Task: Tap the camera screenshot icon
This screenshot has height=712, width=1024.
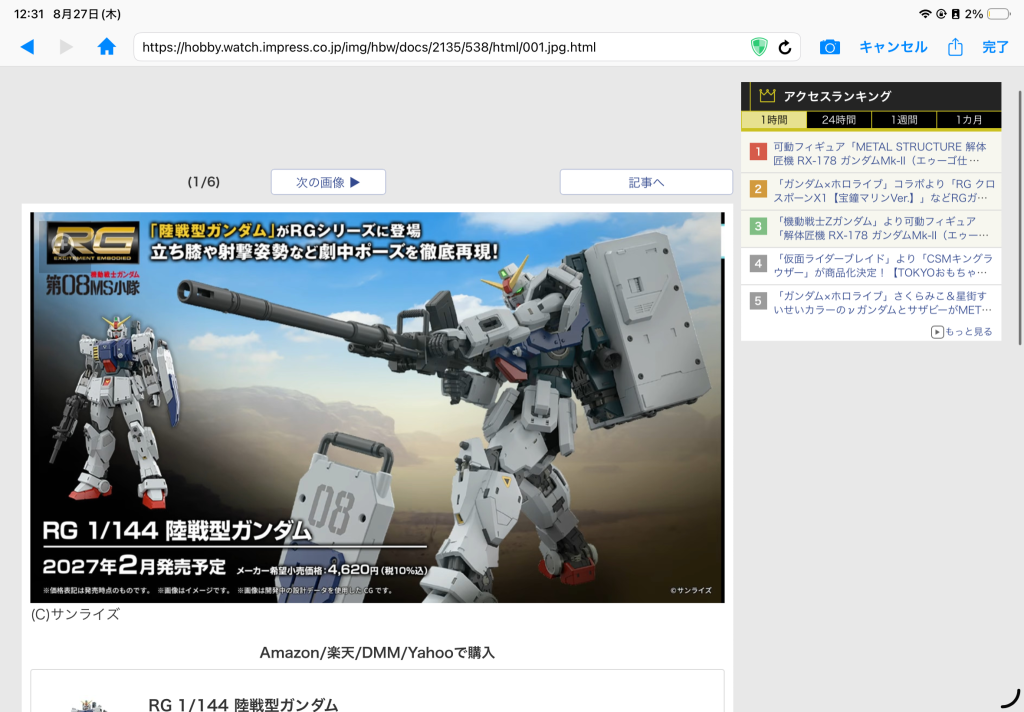Action: [x=829, y=47]
